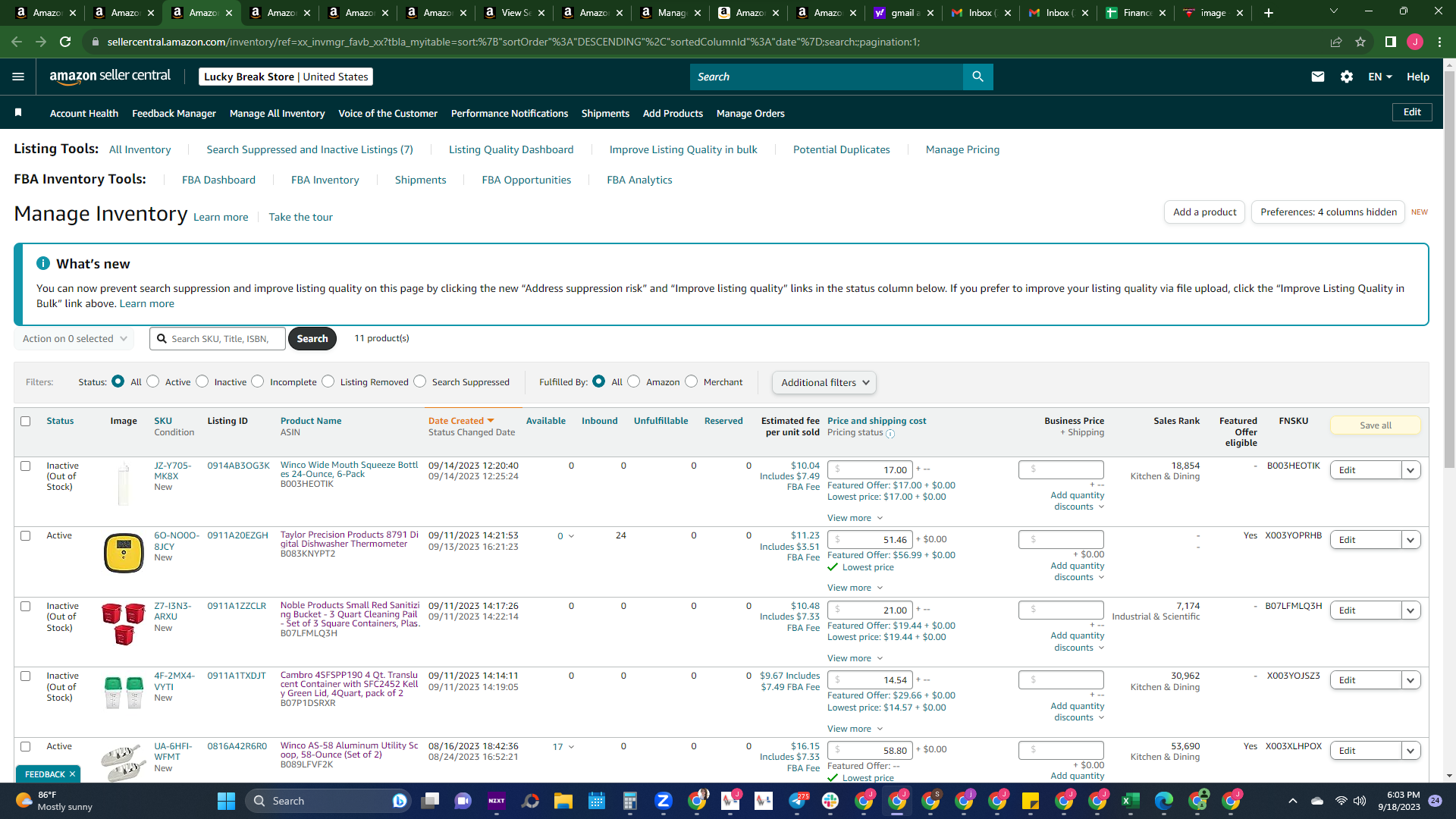
Task: Open the messages envelope icon
Action: 1318,77
